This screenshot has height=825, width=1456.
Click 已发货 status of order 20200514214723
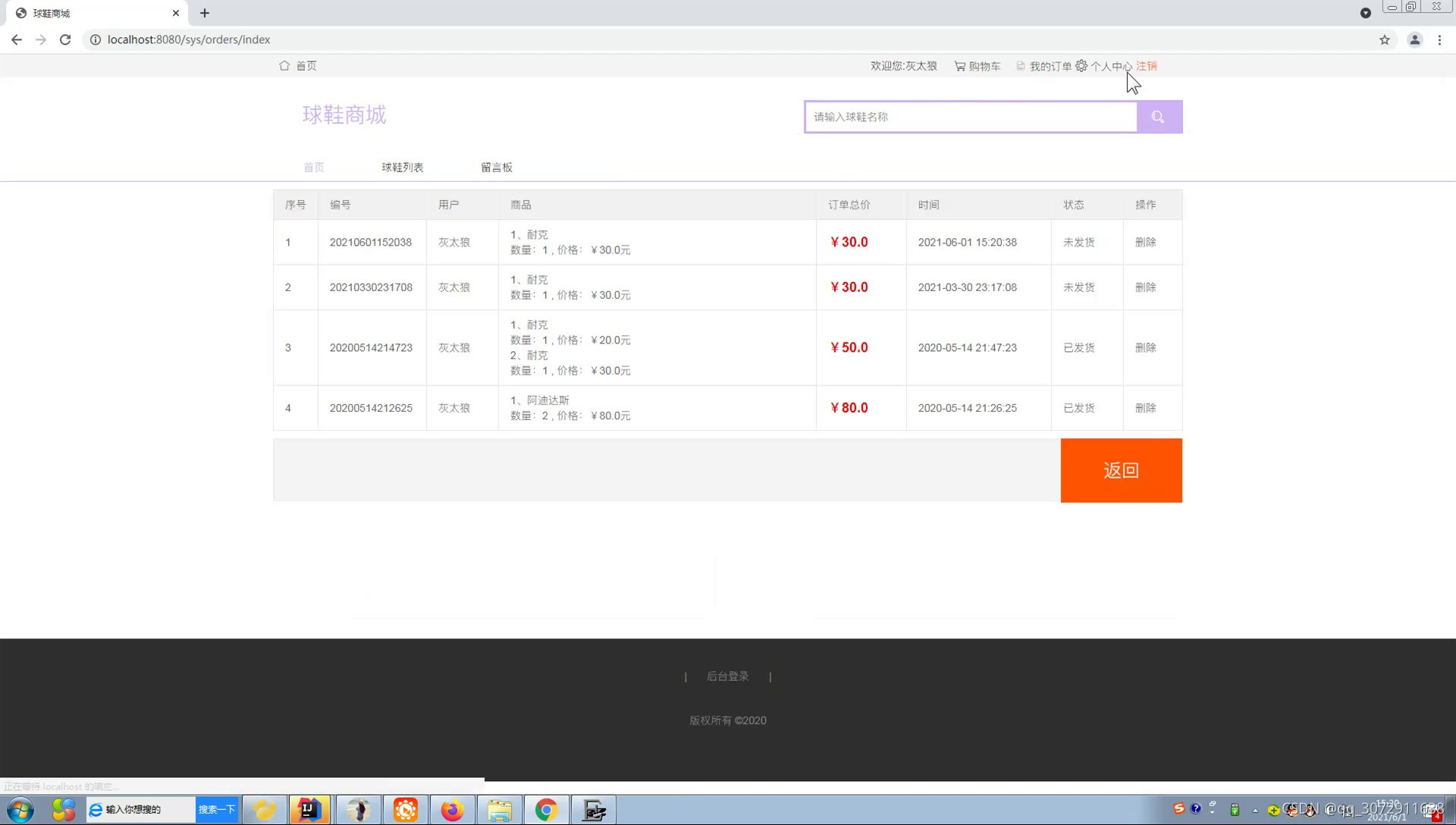[x=1078, y=348]
